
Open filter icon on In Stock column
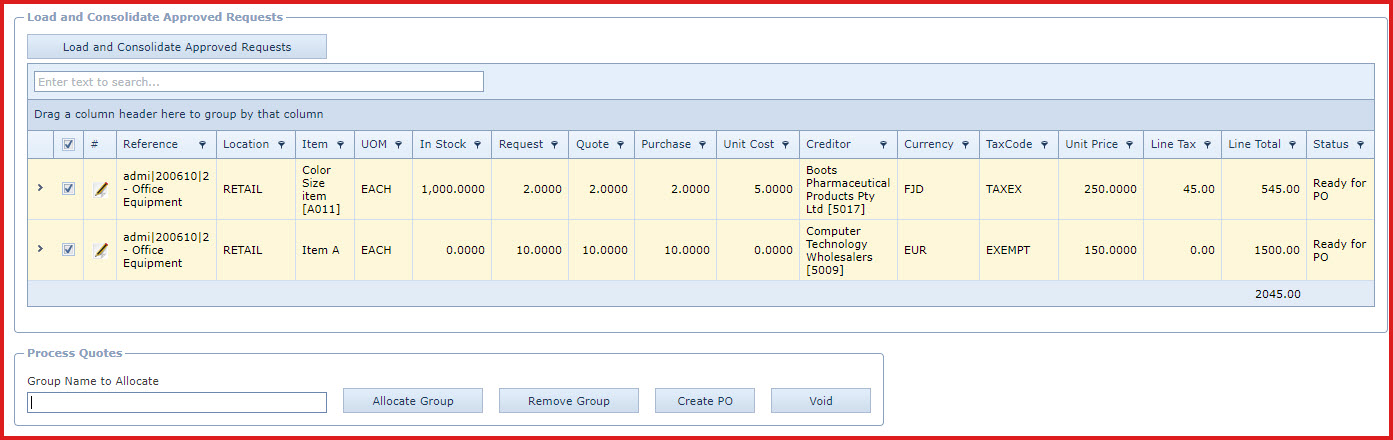tap(478, 145)
